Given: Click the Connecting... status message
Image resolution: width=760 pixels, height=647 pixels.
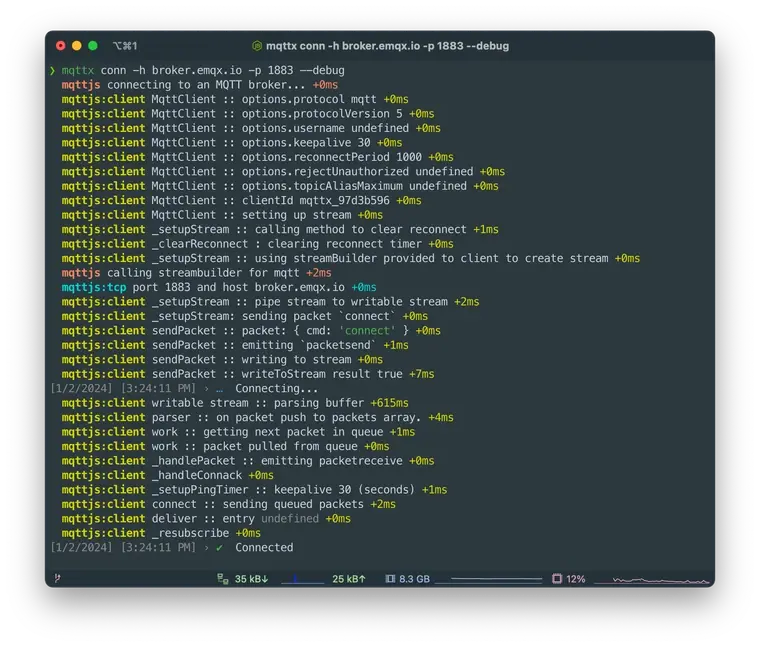Looking at the screenshot, I should pos(276,389).
